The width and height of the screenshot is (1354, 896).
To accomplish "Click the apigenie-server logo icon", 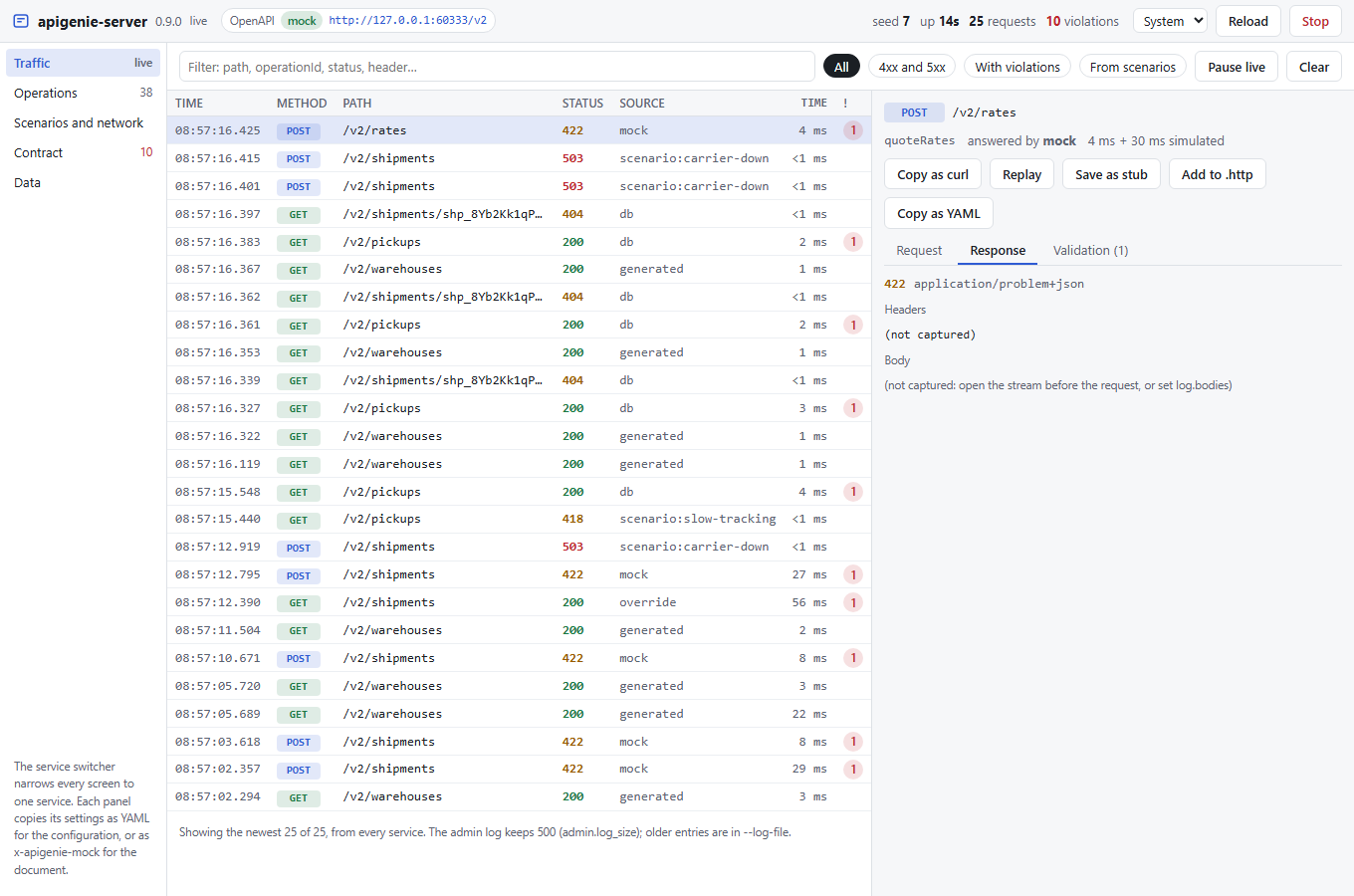I will pyautogui.click(x=21, y=21).
